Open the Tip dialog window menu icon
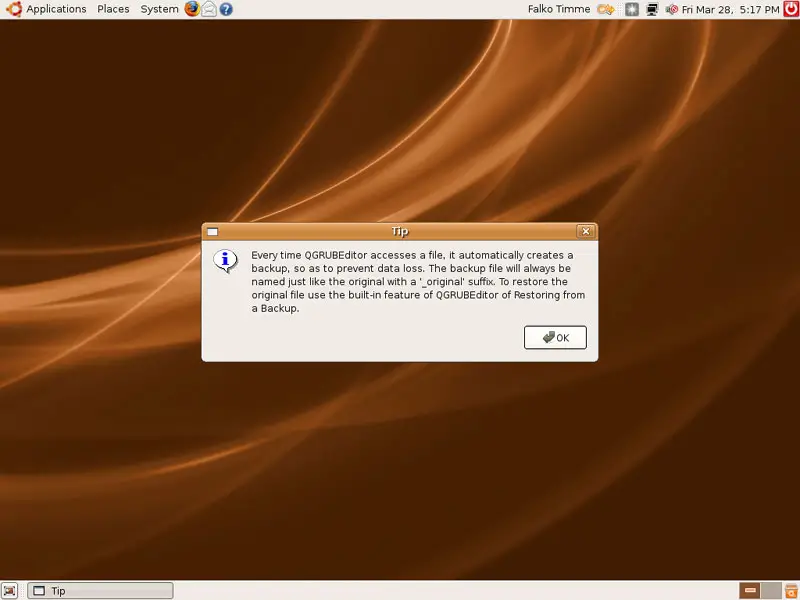This screenshot has width=800, height=600. [x=213, y=232]
